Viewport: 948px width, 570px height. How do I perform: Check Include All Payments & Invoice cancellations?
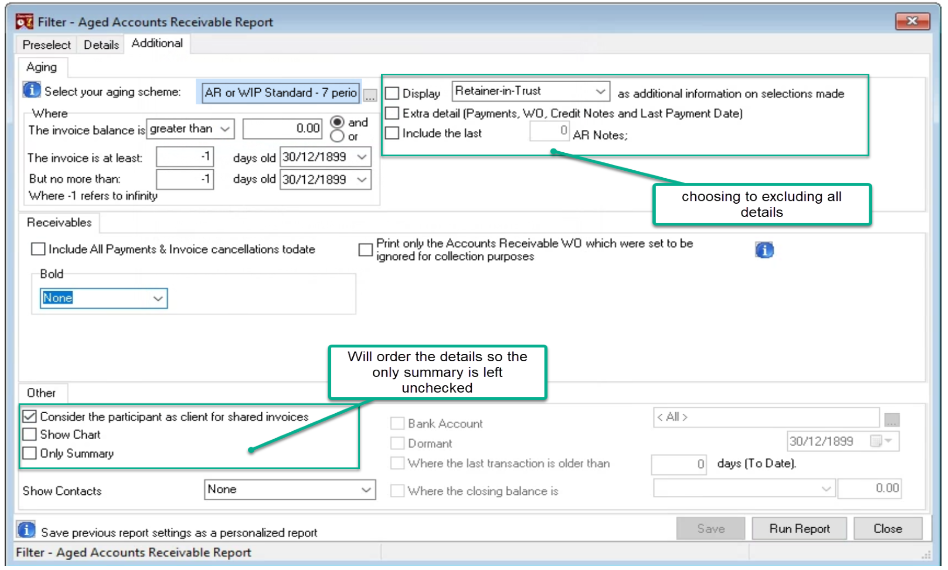click(38, 249)
